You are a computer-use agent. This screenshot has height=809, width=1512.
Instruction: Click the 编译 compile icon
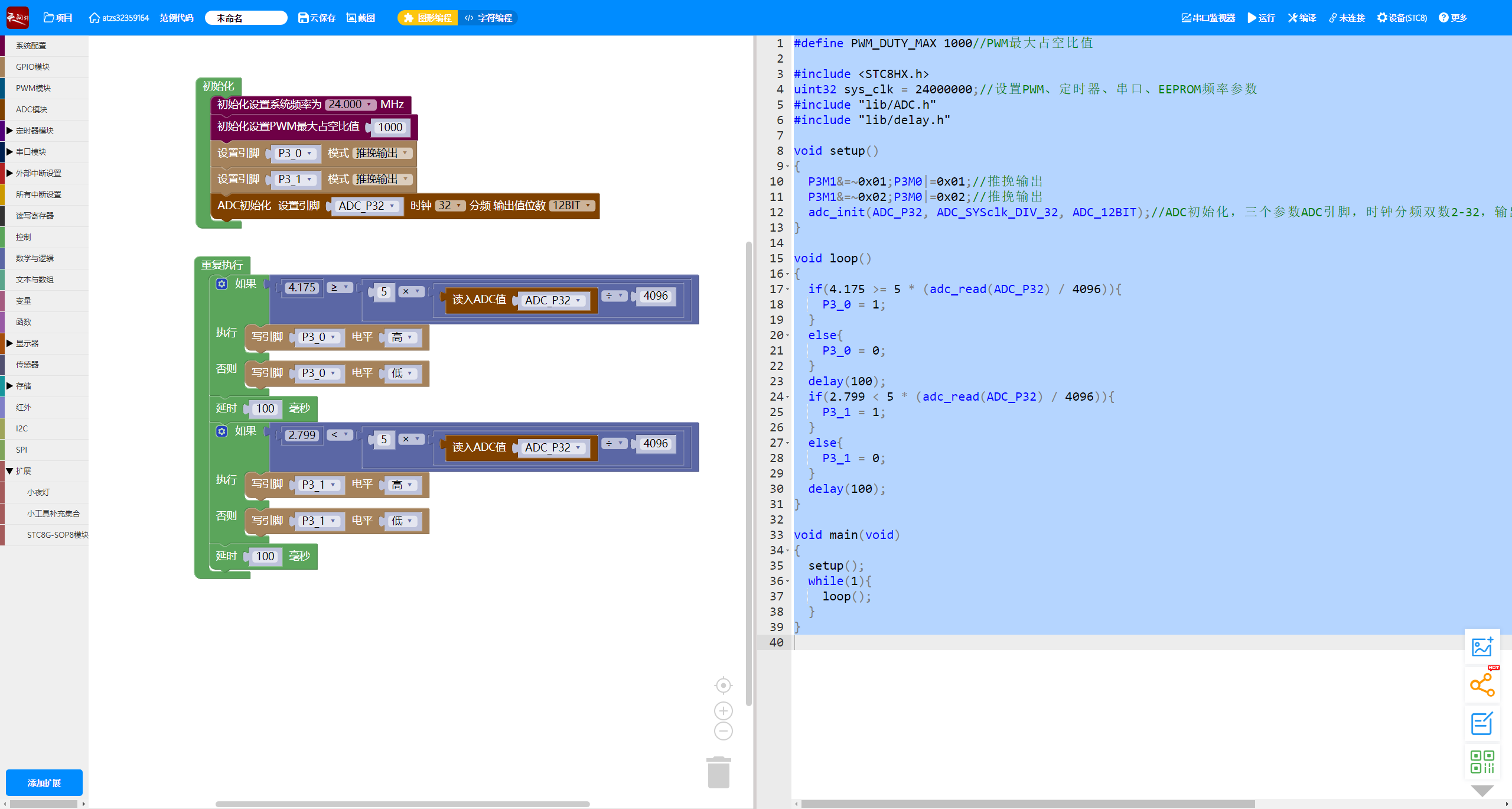click(x=1302, y=18)
